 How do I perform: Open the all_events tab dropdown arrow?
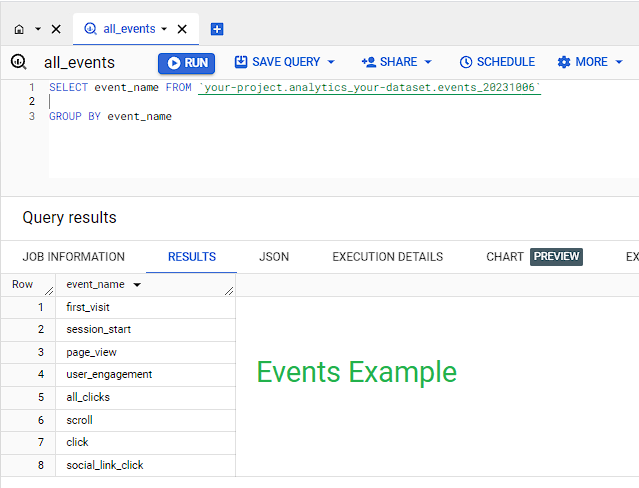[164, 29]
